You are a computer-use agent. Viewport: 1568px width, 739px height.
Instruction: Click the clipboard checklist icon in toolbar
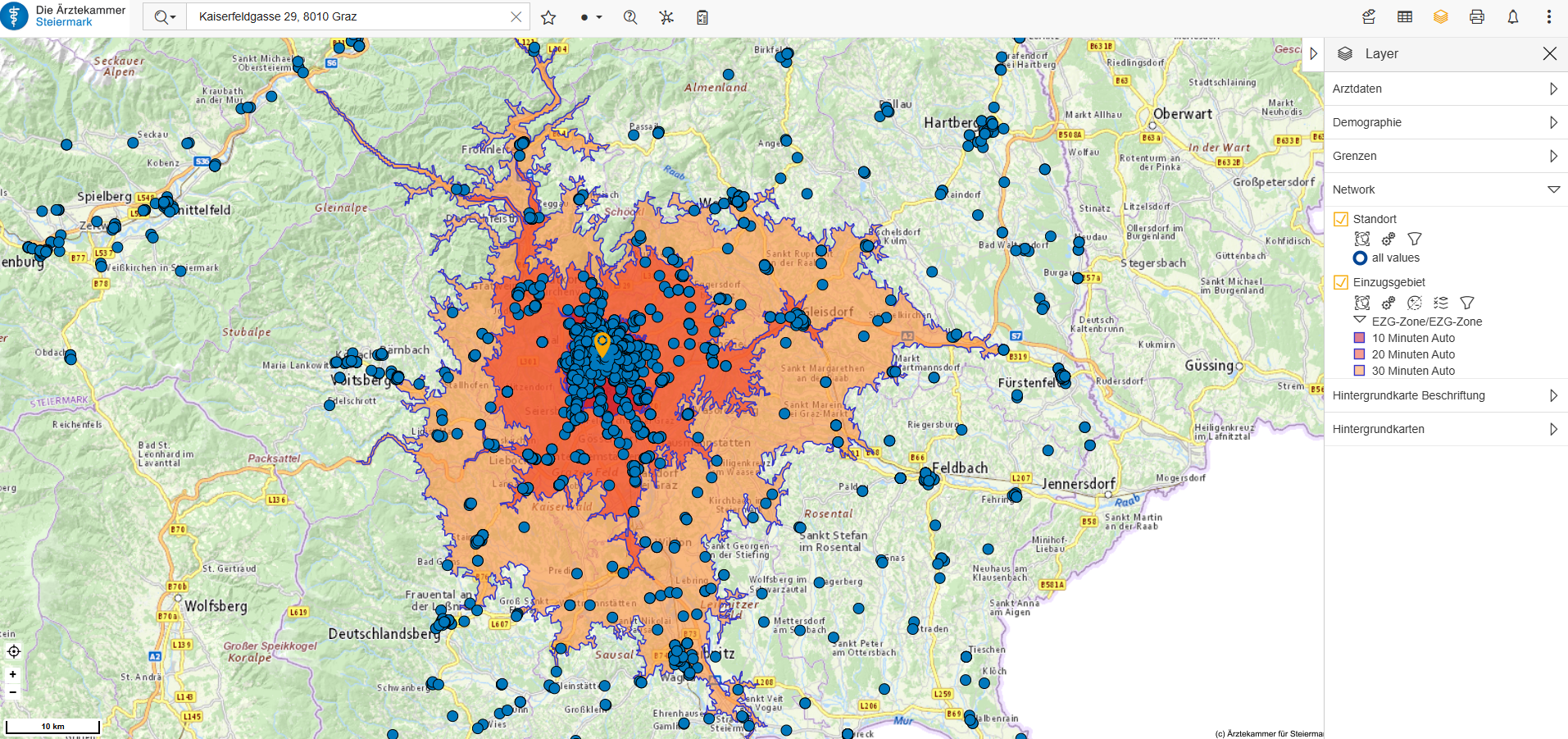point(702,17)
